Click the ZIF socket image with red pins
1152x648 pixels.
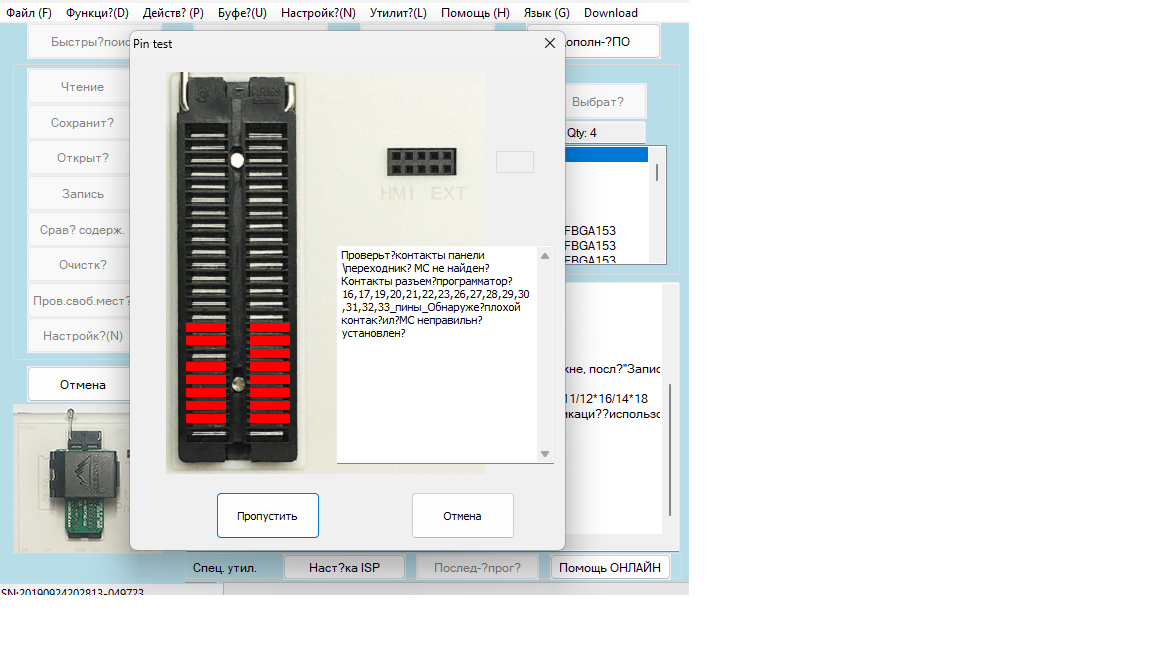(237, 270)
